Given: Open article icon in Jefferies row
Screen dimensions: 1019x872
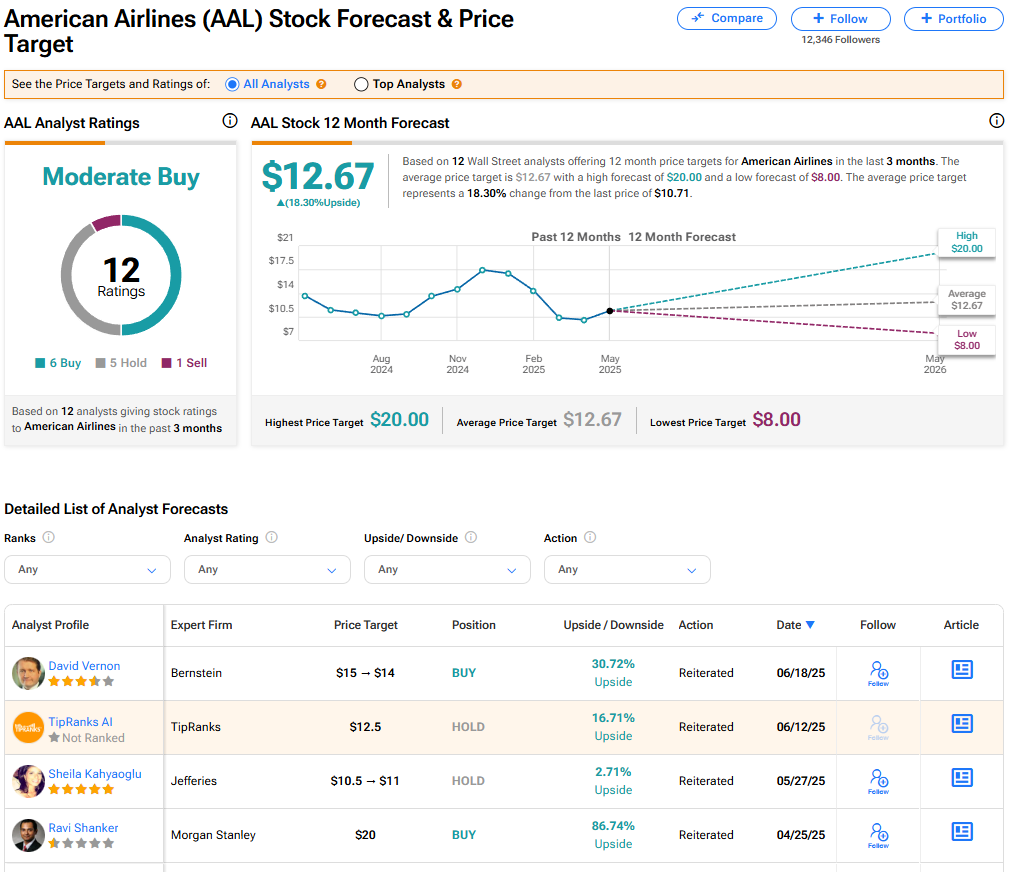Looking at the screenshot, I should point(962,777).
